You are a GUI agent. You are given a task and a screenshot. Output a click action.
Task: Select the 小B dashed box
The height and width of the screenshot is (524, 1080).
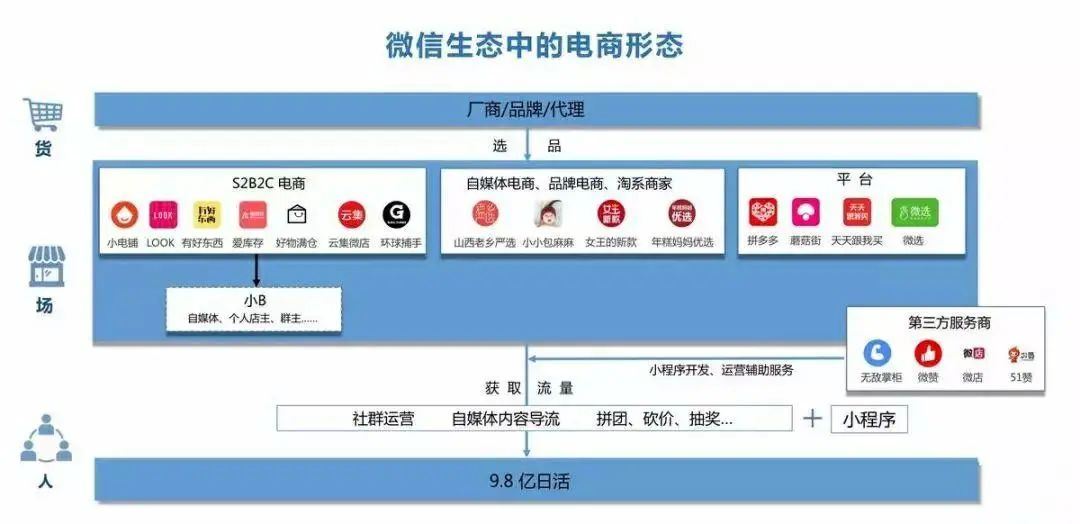point(253,309)
